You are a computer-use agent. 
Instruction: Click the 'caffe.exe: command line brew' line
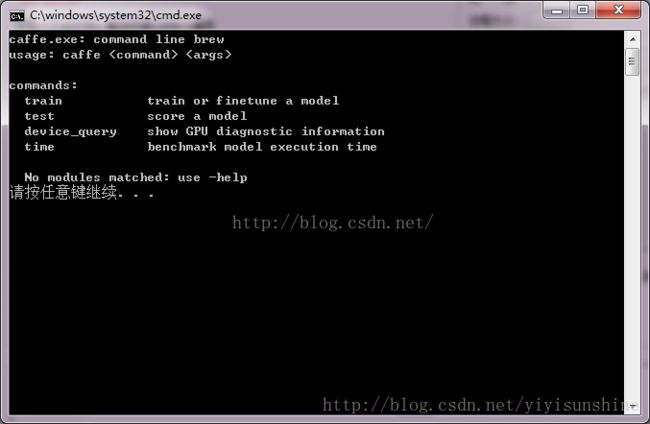pyautogui.click(x=117, y=39)
